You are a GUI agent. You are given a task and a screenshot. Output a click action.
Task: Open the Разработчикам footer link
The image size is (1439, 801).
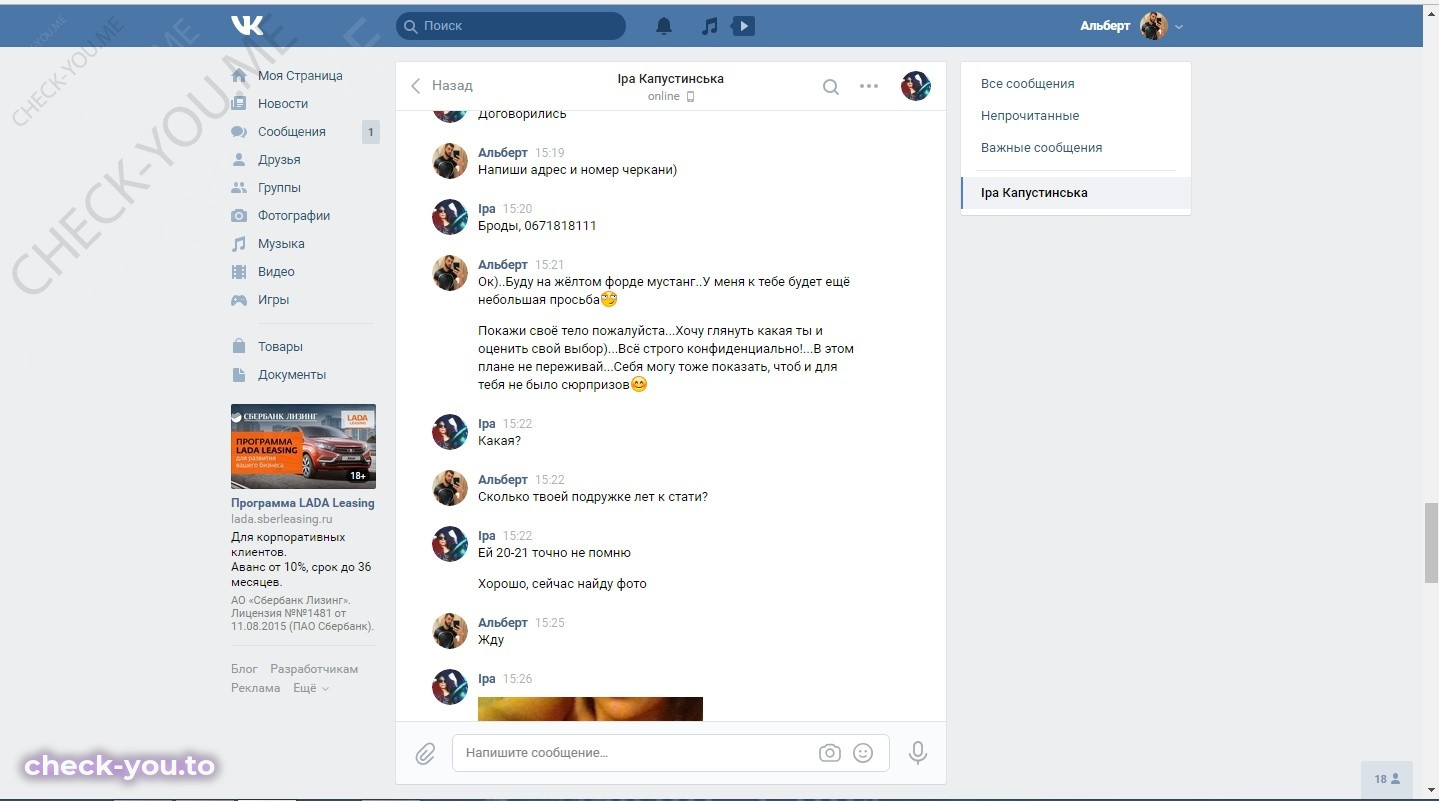(314, 669)
